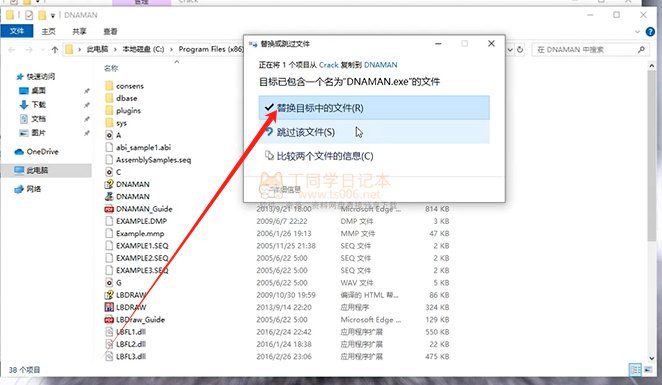The width and height of the screenshot is (662, 385).
Task: Click the OneDrive cloud icon in sidebar
Action: click(19, 152)
